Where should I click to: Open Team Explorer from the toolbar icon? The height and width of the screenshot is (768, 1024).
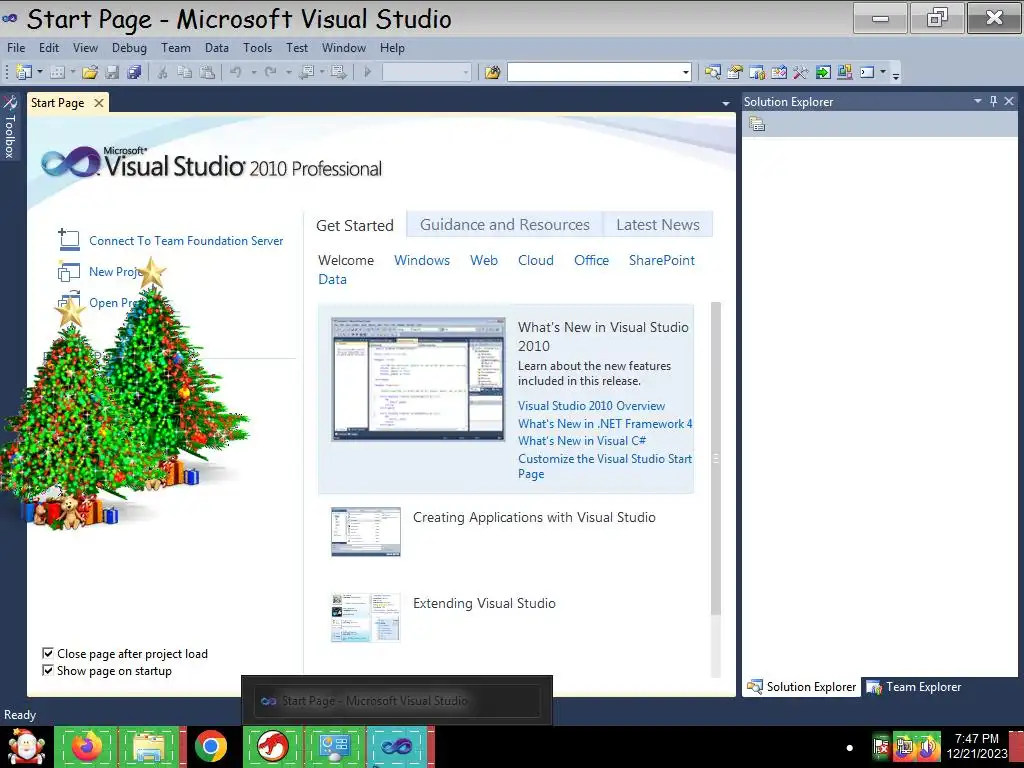[x=757, y=72]
